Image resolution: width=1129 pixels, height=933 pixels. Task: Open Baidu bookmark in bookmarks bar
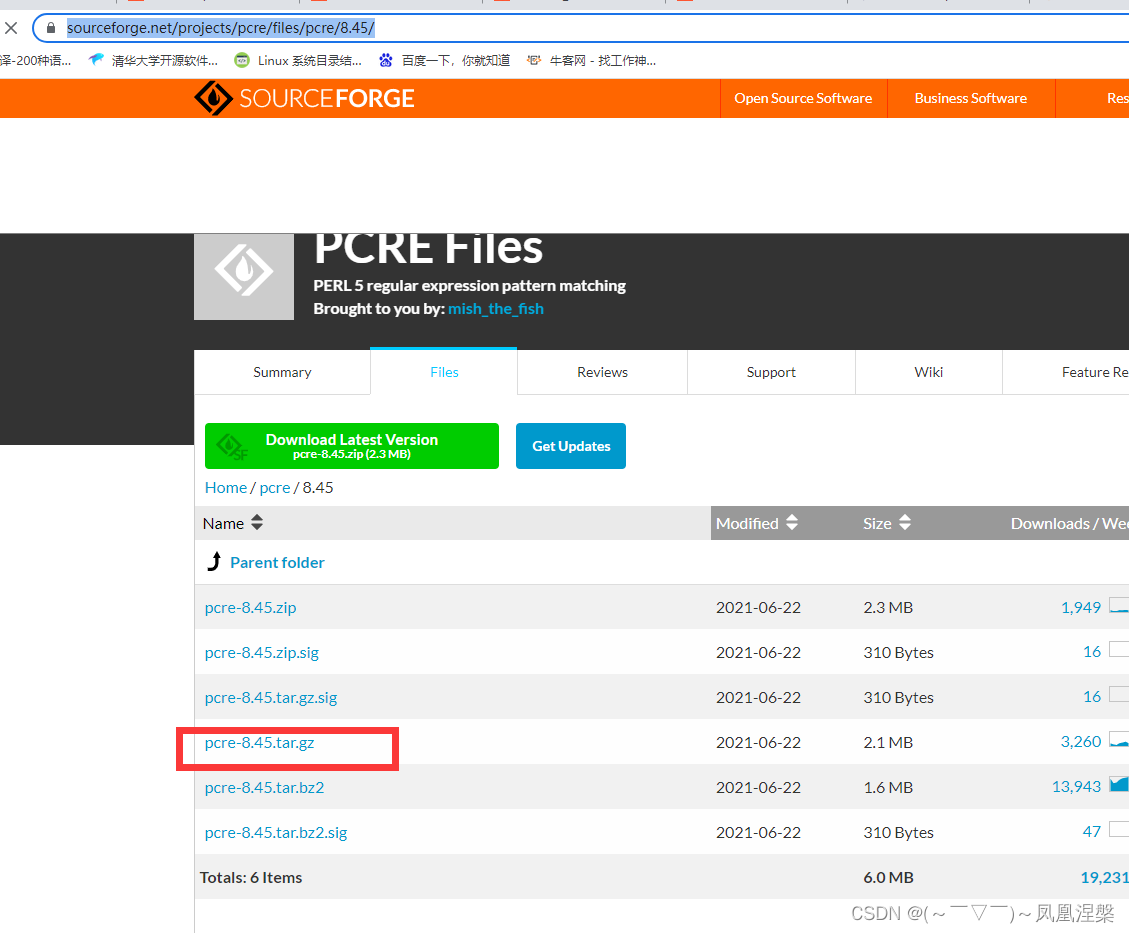pos(444,60)
